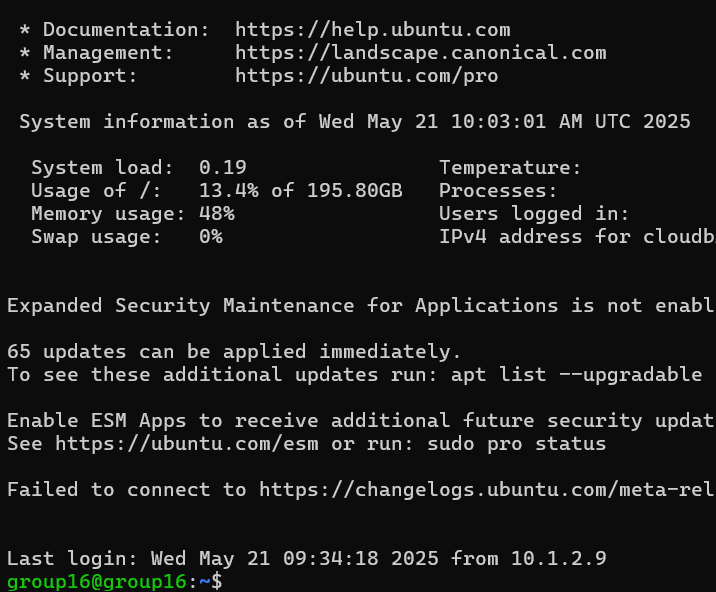The height and width of the screenshot is (592, 716).
Task: Click the '65 updates can be applied' line
Action: (234, 352)
